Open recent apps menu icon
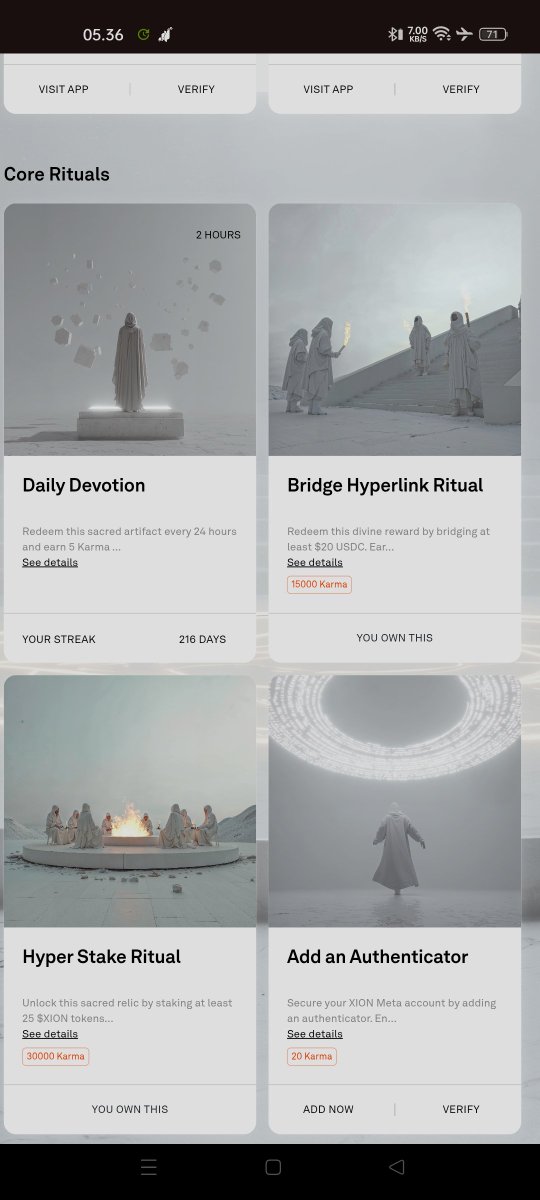This screenshot has width=540, height=1200. pos(149,1167)
